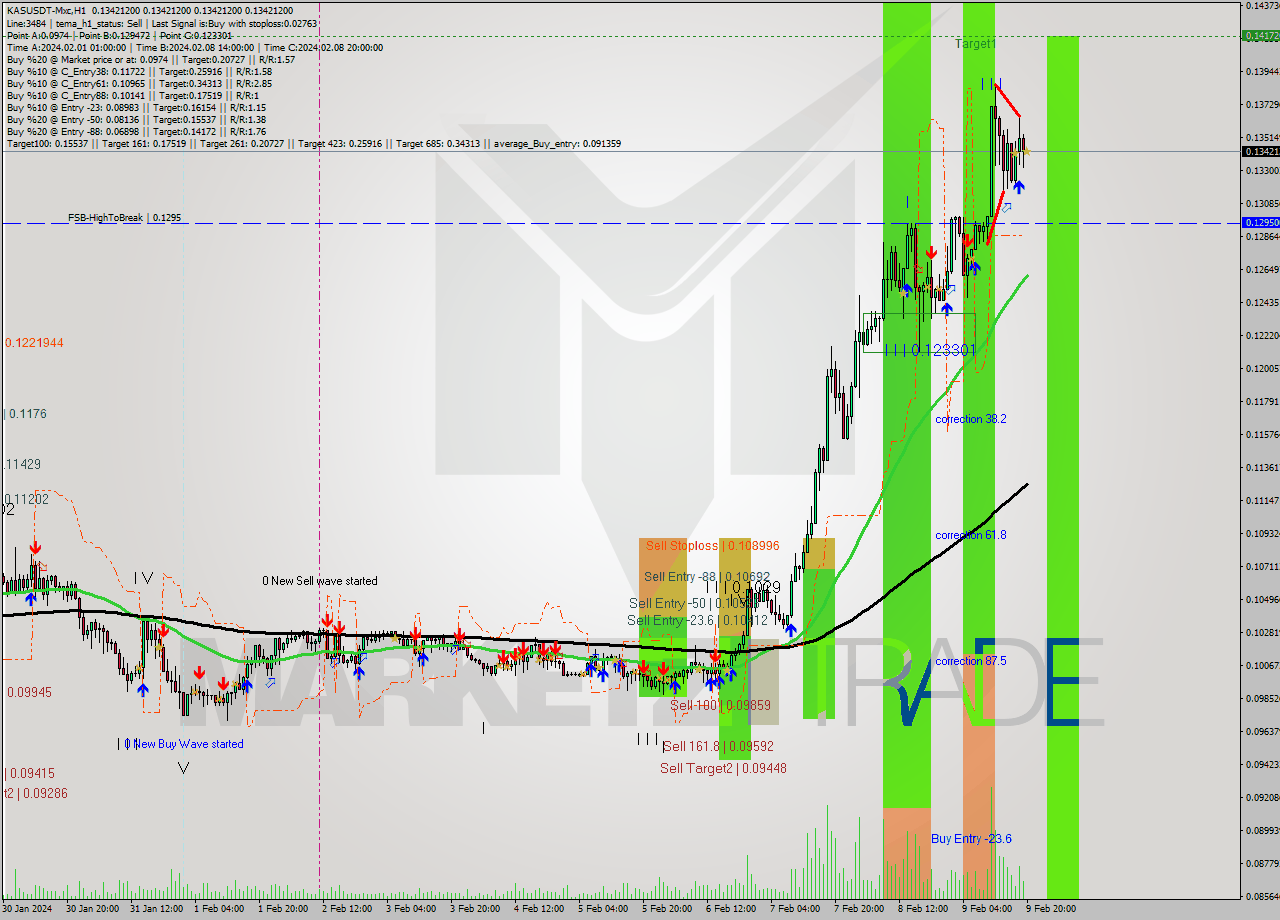Select the Sell 100 | 0.09859 label
Image resolution: width=1280 pixels, height=920 pixels.
pos(720,705)
